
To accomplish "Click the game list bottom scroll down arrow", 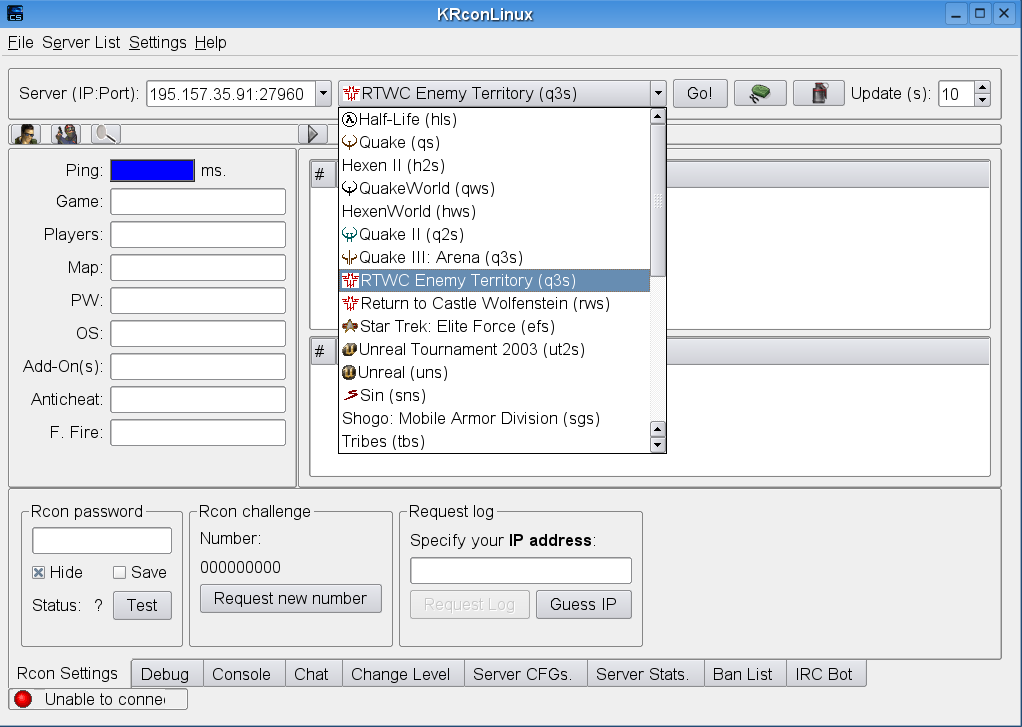I will coord(658,445).
